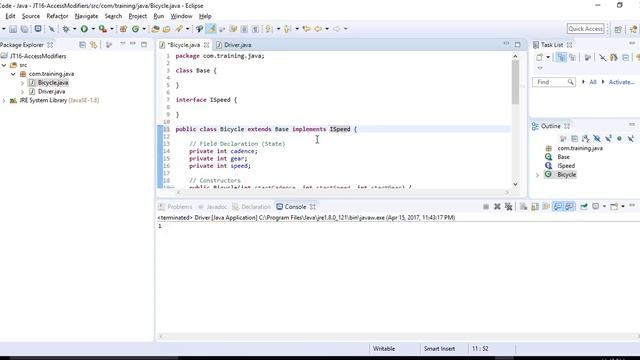This screenshot has height=360, width=640.
Task: Open the Refactor menu
Action: tap(57, 16)
